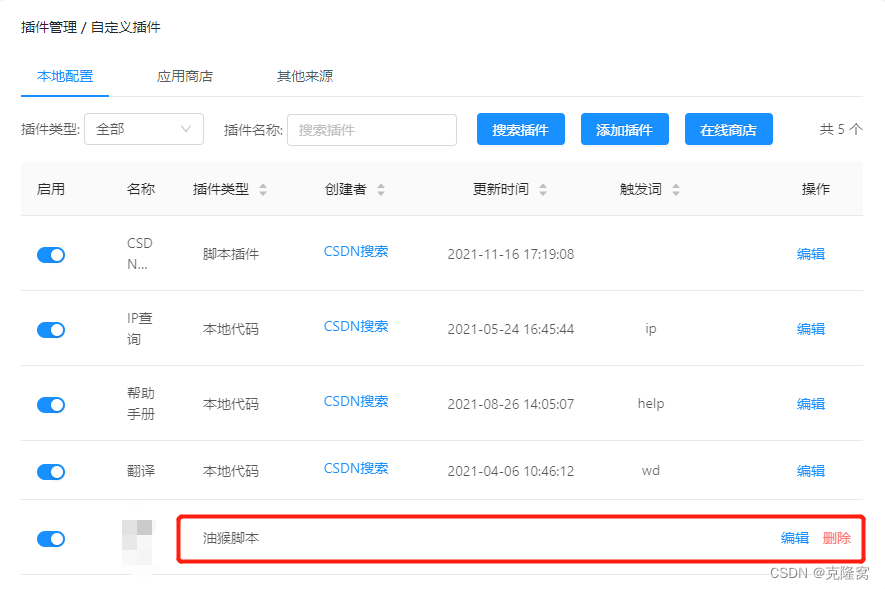Open CSDN搜索 creator link in 脚本插件 row
Viewport: 885px width, 589px height.
coord(356,252)
